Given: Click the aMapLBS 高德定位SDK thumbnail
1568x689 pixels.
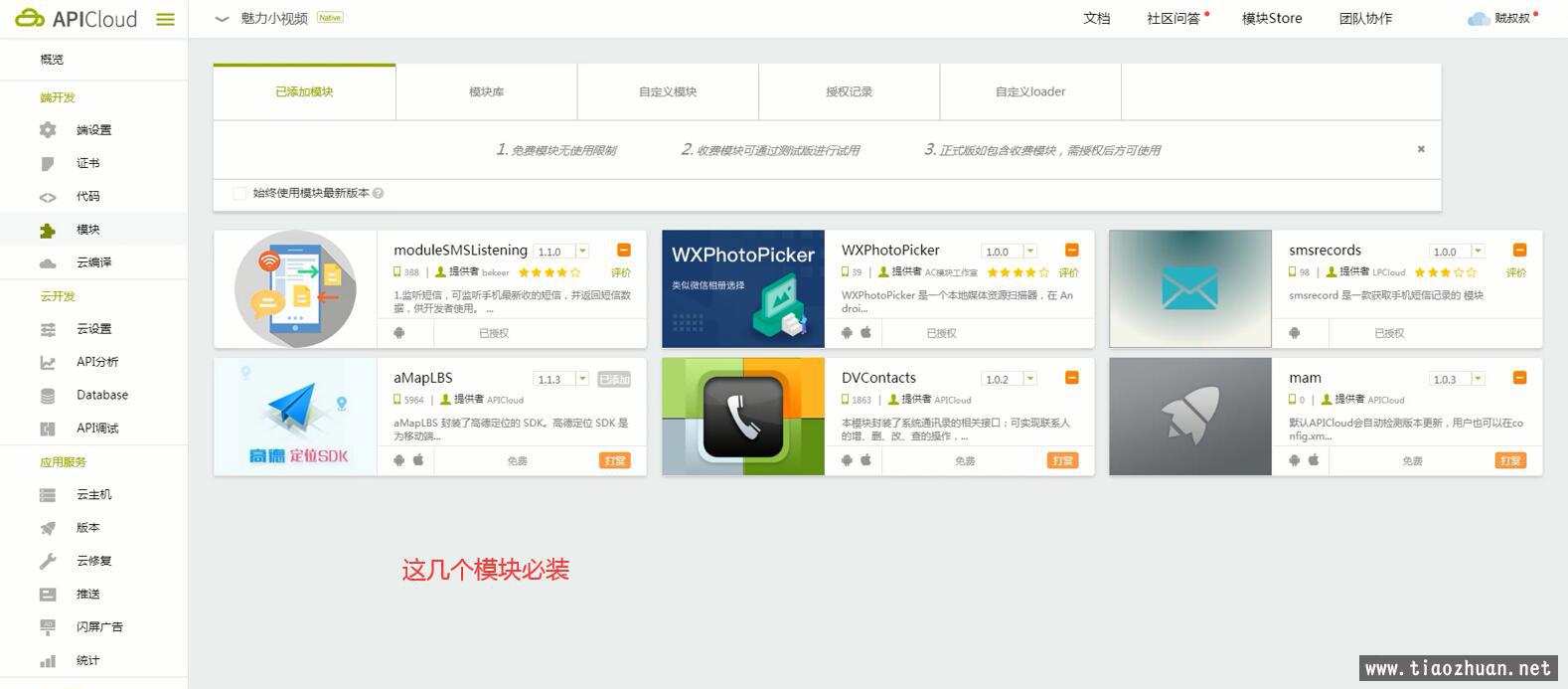Looking at the screenshot, I should [295, 417].
